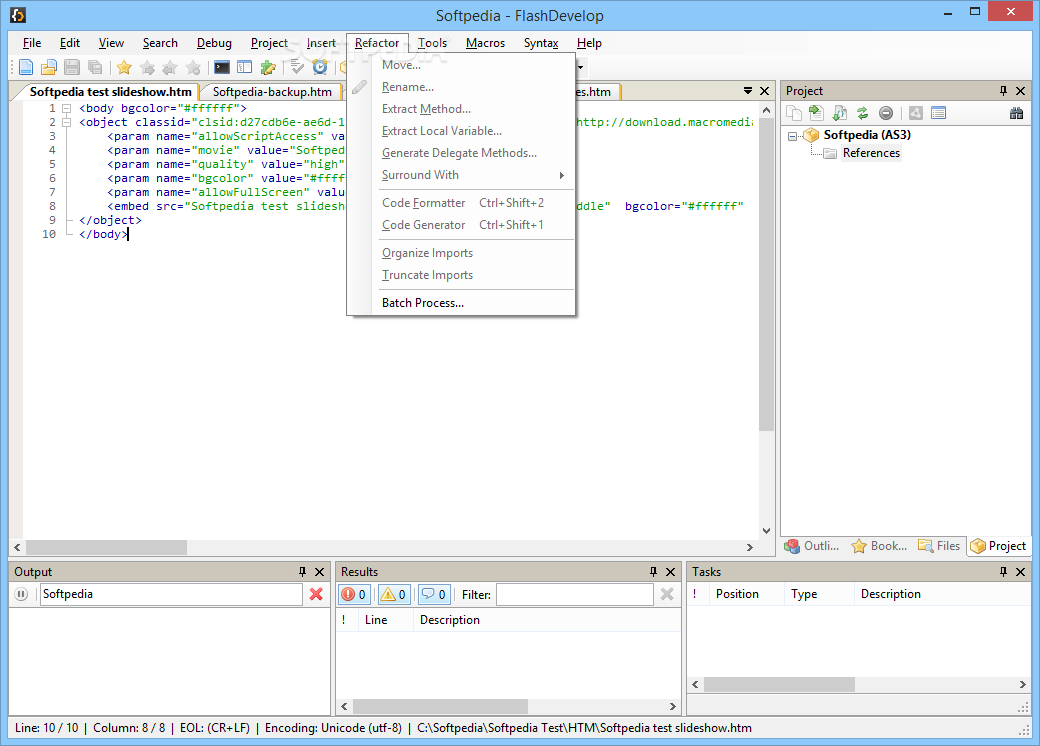
Task: Toggle errors filter button showing 0
Action: [355, 594]
